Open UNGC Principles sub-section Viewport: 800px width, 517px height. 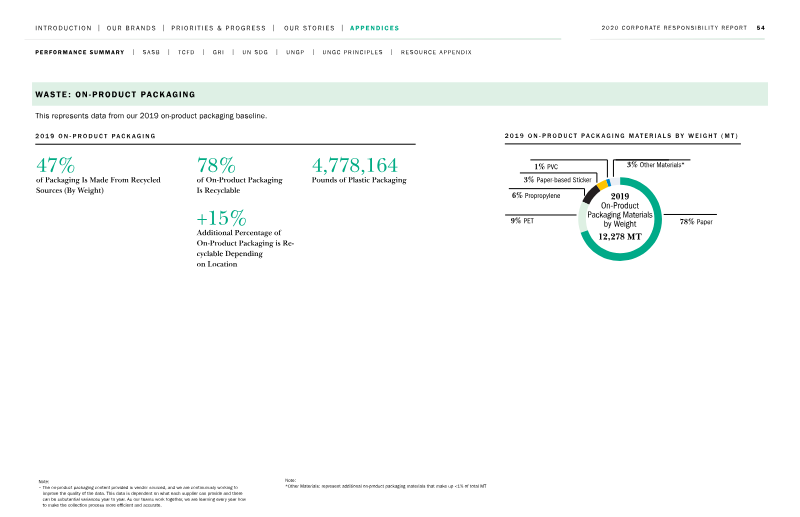[x=353, y=52]
